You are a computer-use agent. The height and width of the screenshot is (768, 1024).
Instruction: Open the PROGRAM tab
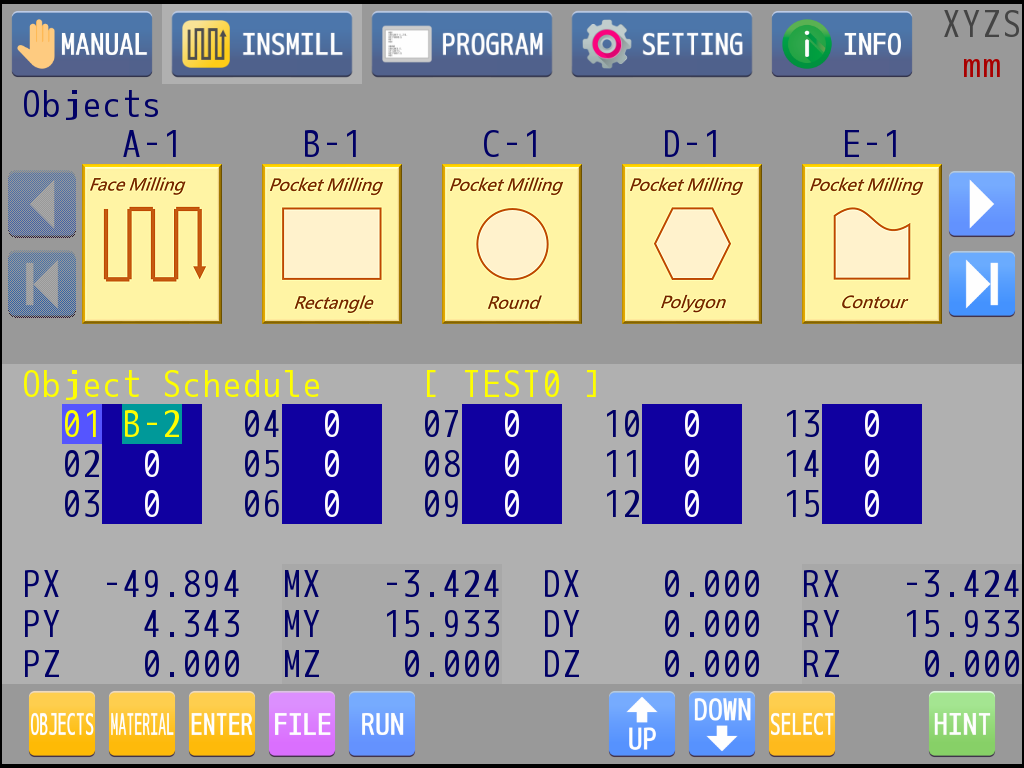[x=461, y=44]
